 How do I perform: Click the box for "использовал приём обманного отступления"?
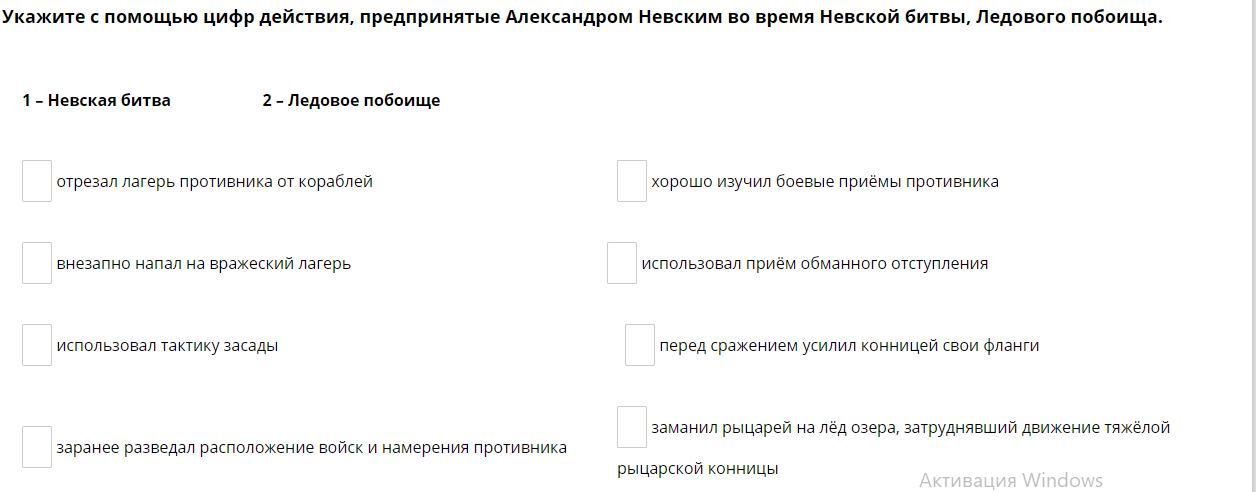[x=622, y=263]
